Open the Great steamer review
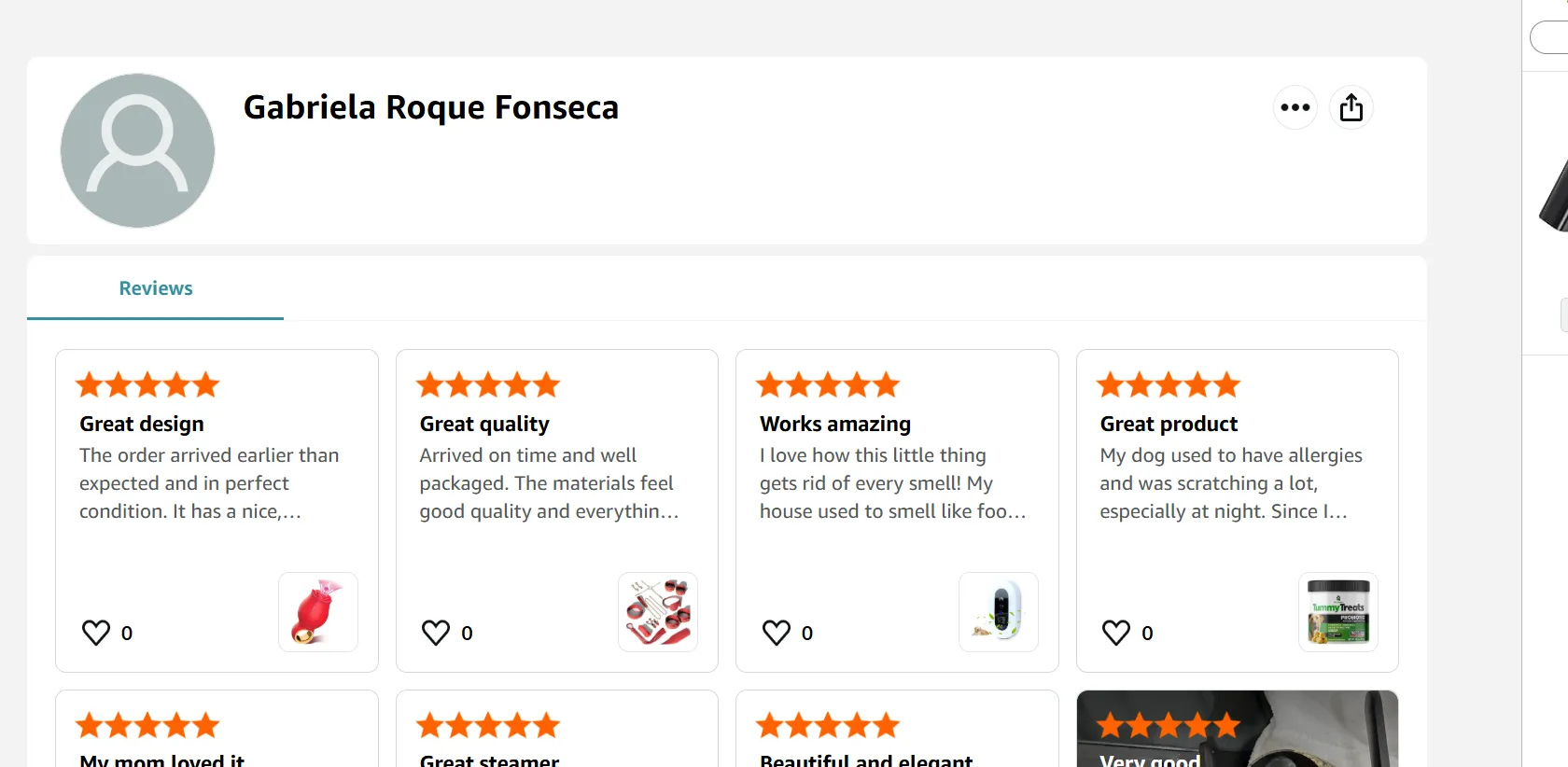This screenshot has height=767, width=1568. pos(490,760)
